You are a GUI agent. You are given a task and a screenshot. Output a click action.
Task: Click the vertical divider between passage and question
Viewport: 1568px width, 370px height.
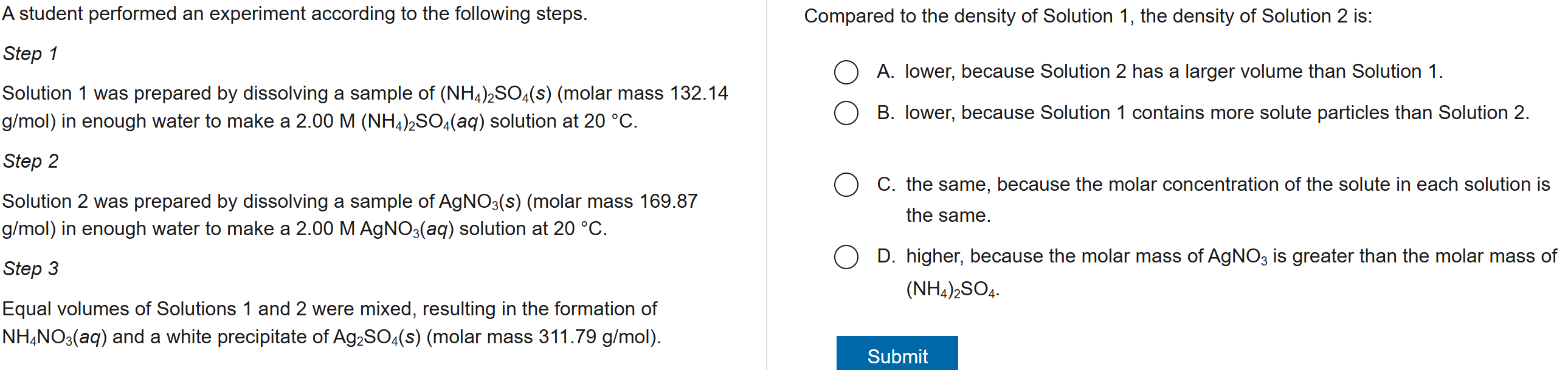[766, 185]
